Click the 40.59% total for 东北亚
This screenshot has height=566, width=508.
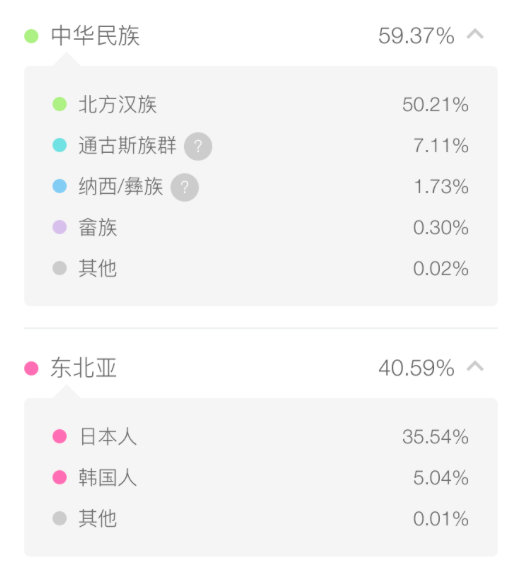point(416,368)
